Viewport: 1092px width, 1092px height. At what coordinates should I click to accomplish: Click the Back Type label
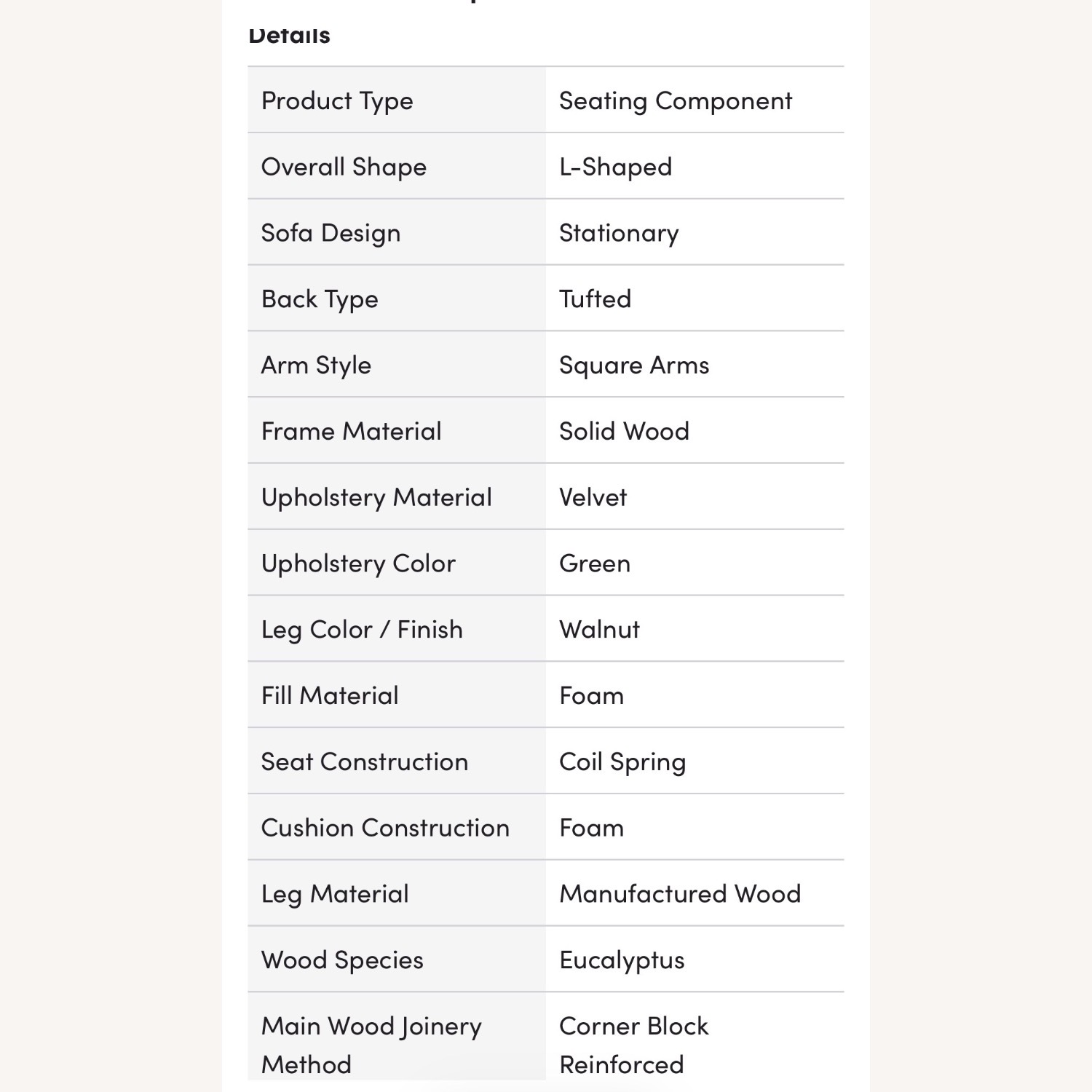[320, 299]
